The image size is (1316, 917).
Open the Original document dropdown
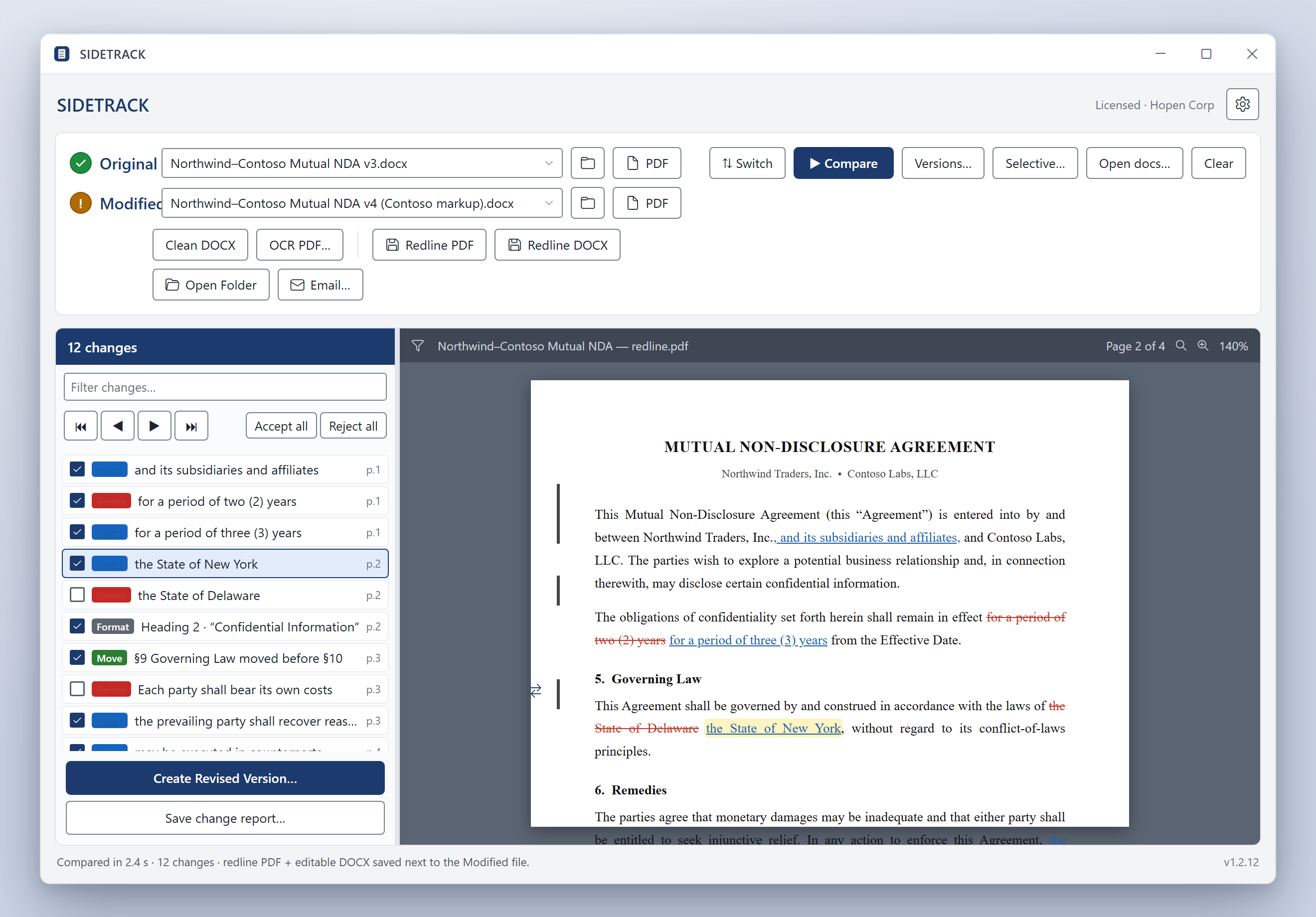point(362,163)
